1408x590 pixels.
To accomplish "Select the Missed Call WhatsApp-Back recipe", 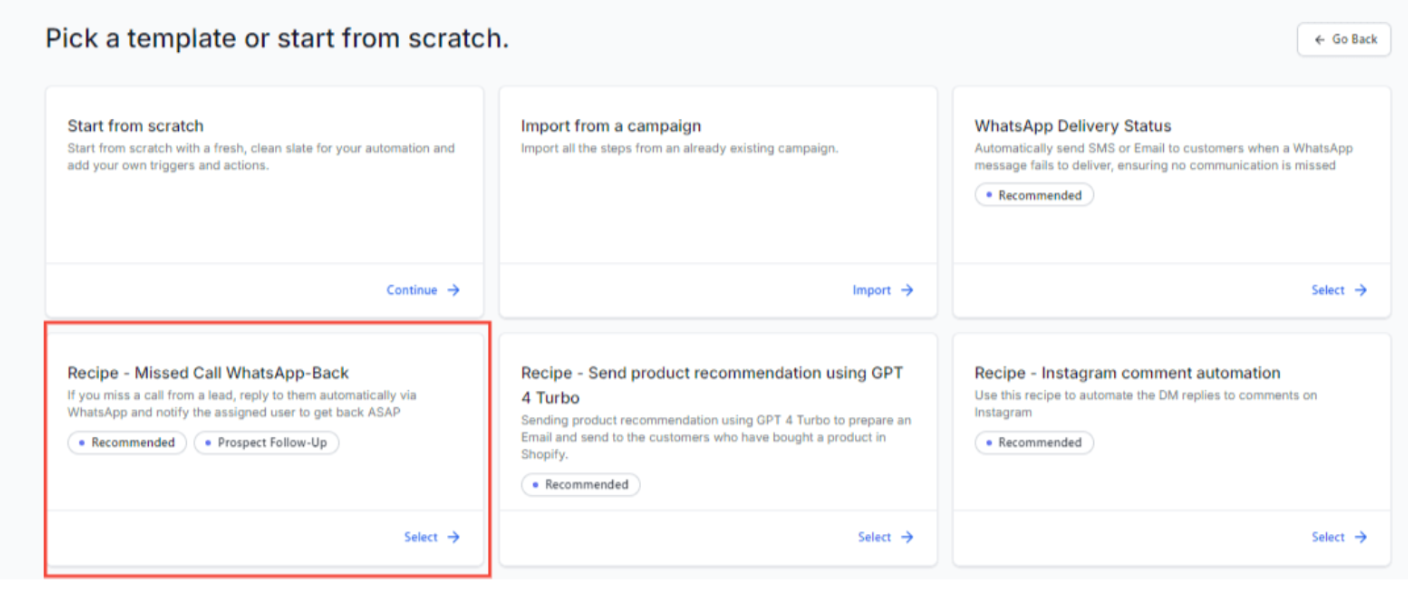I will tap(421, 537).
